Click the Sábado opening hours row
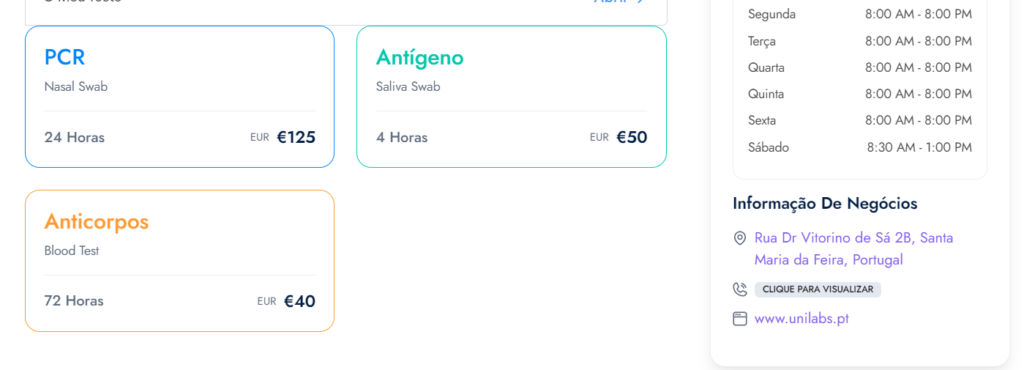1024x370 pixels. [859, 147]
